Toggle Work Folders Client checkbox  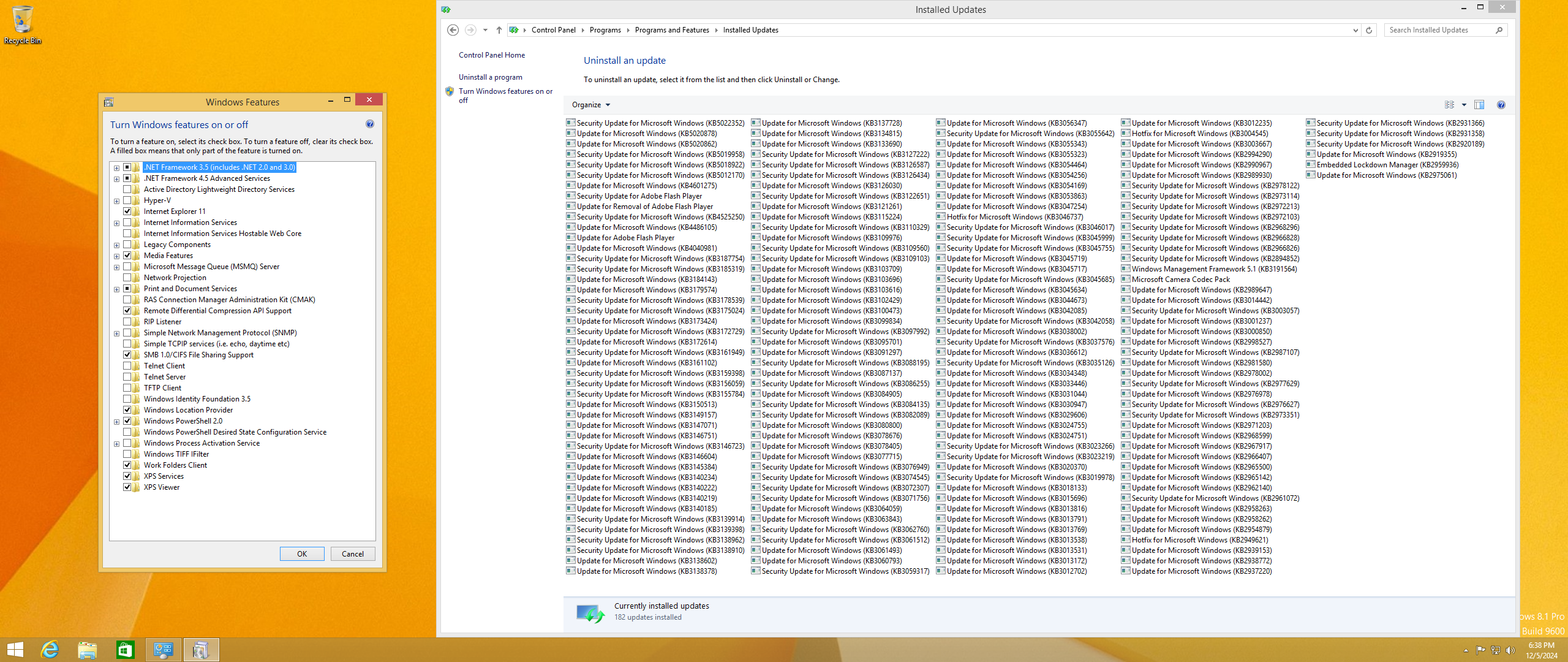[x=127, y=465]
